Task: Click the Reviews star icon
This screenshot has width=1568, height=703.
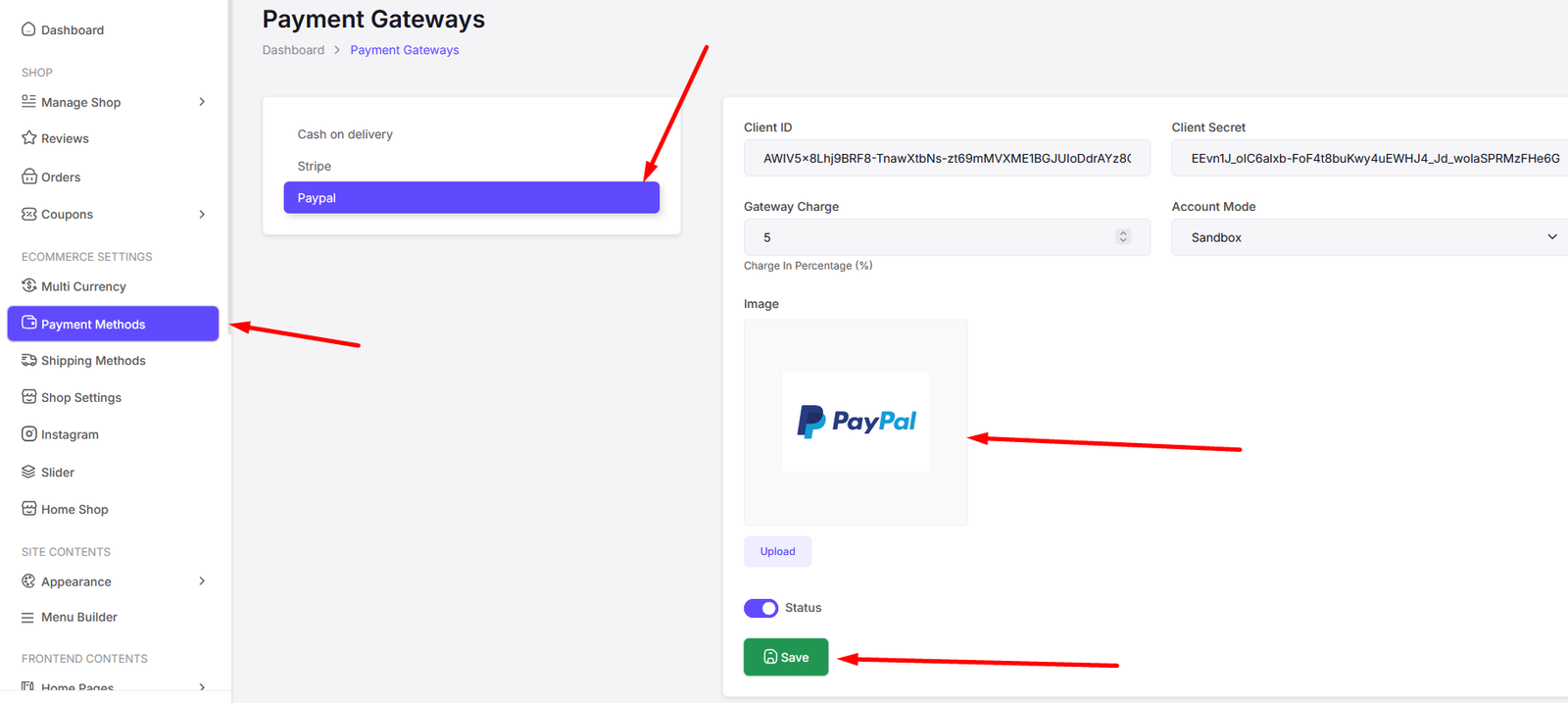Action: (28, 138)
